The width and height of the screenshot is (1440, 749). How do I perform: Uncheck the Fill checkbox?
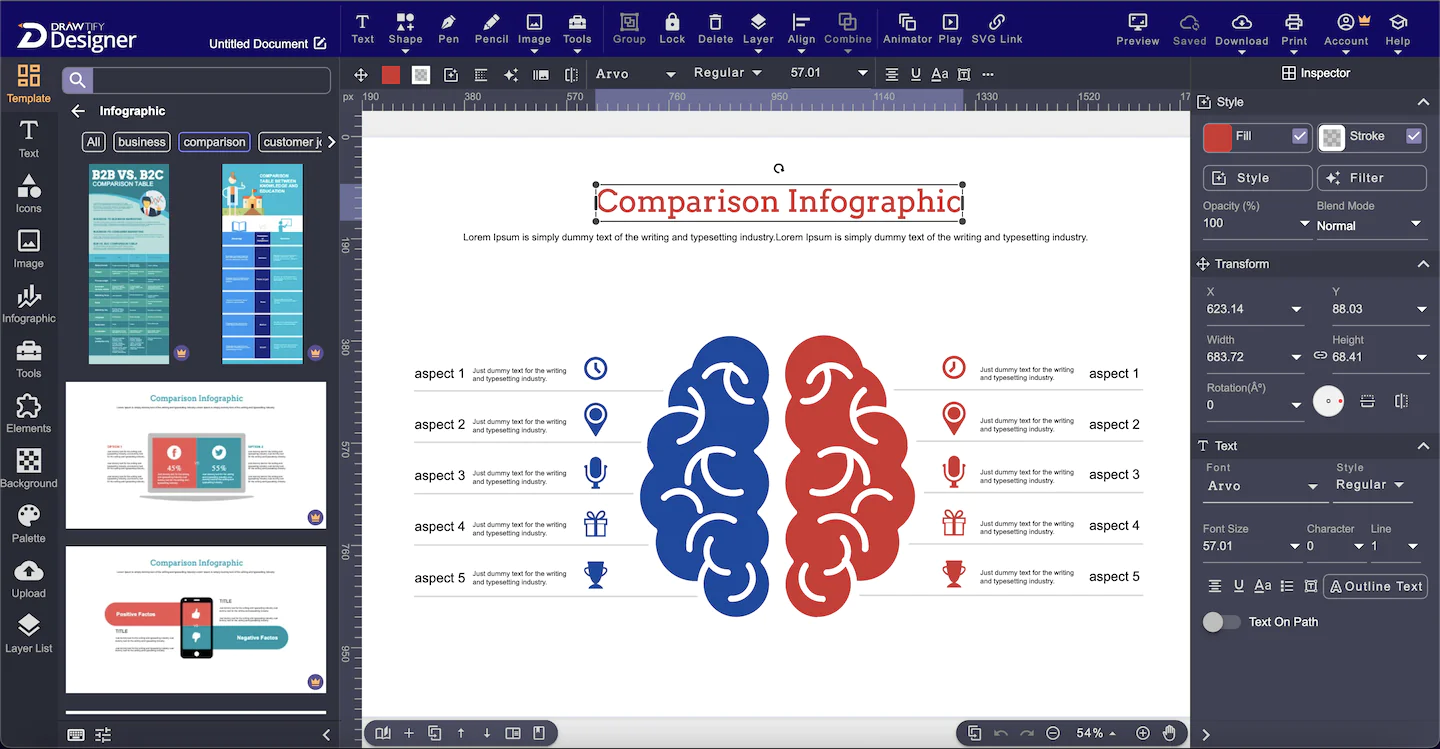coord(1300,136)
